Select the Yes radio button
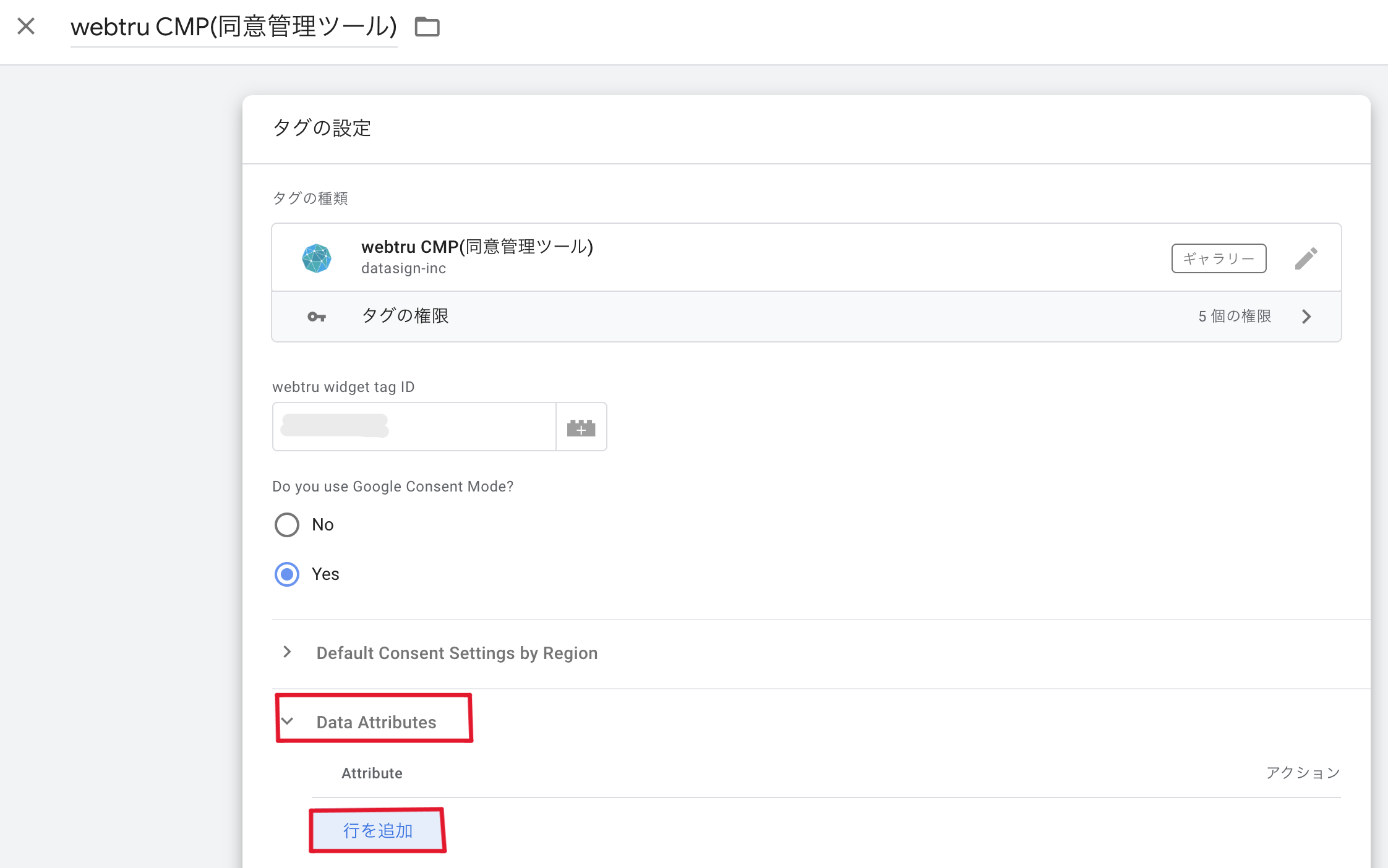1388x868 pixels. [287, 574]
